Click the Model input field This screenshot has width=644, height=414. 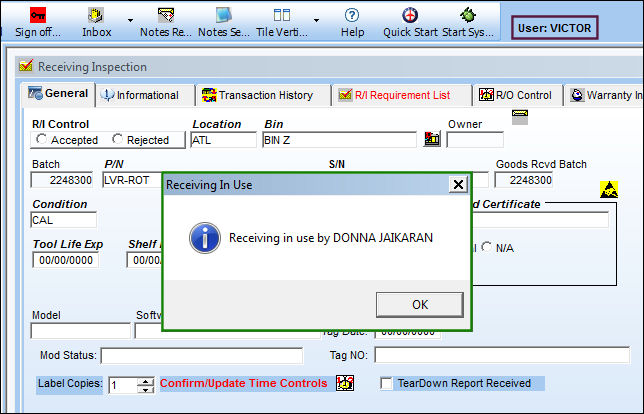[x=80, y=331]
